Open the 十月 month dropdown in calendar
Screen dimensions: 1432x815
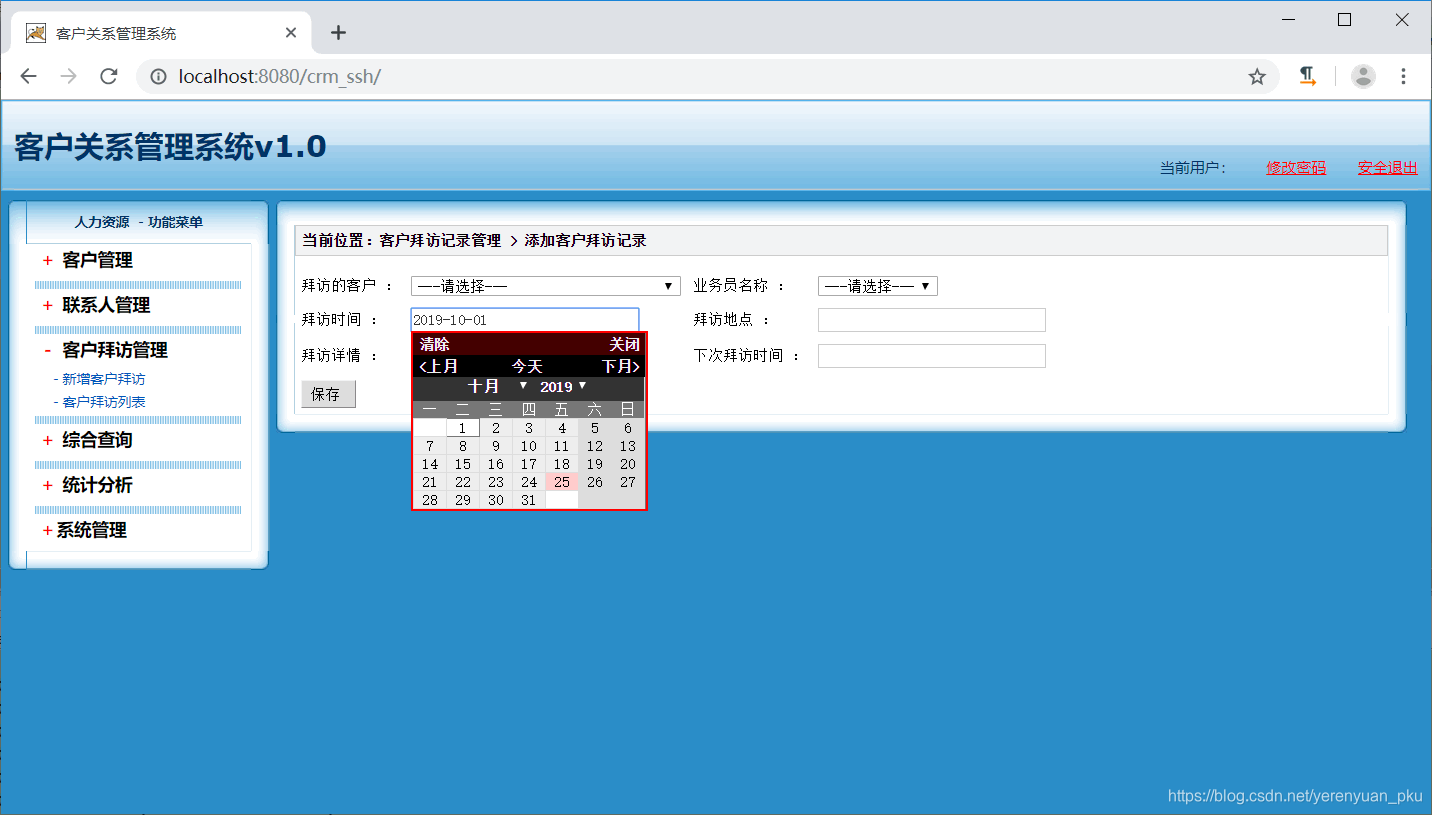[498, 387]
